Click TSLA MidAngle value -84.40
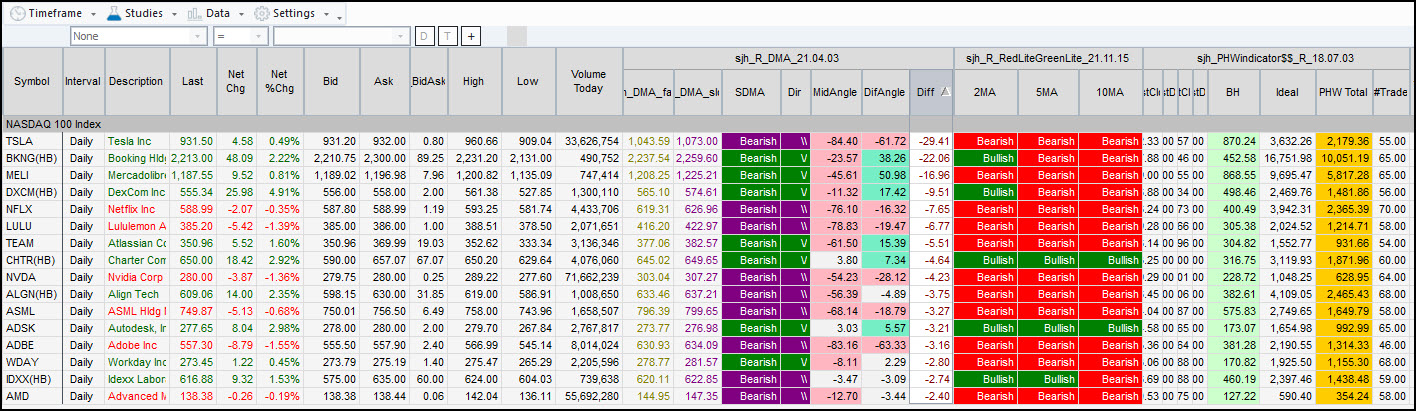 pyautogui.click(x=835, y=141)
